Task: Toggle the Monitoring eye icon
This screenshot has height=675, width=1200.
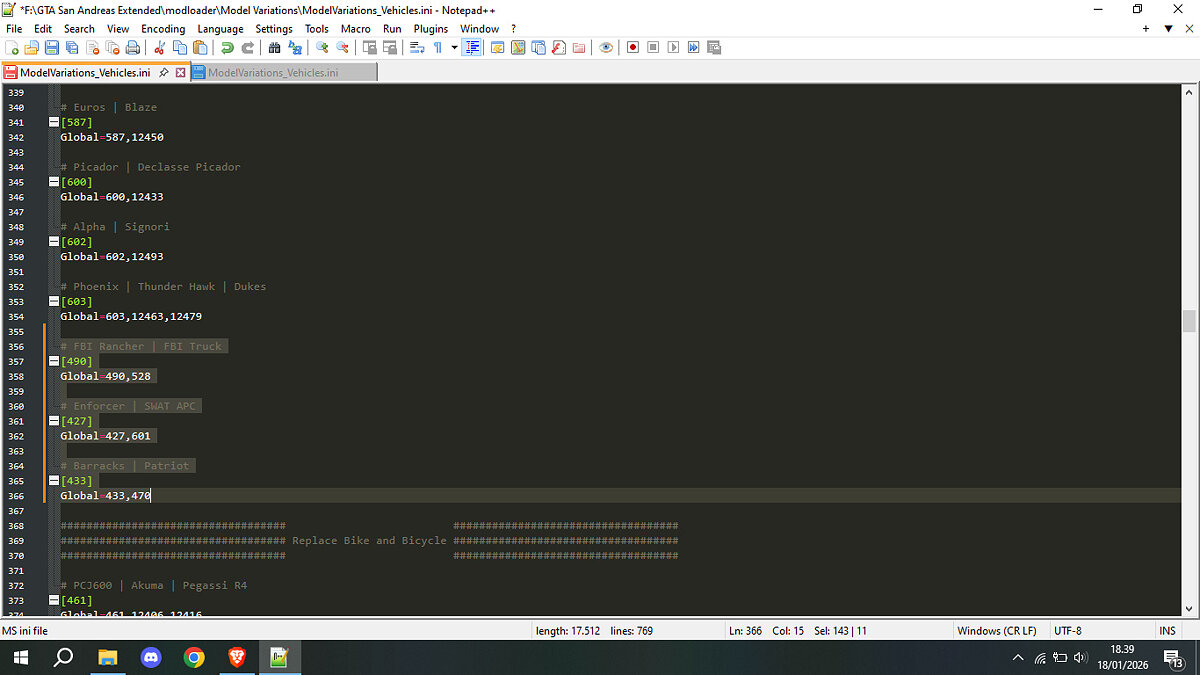Action: coord(606,47)
